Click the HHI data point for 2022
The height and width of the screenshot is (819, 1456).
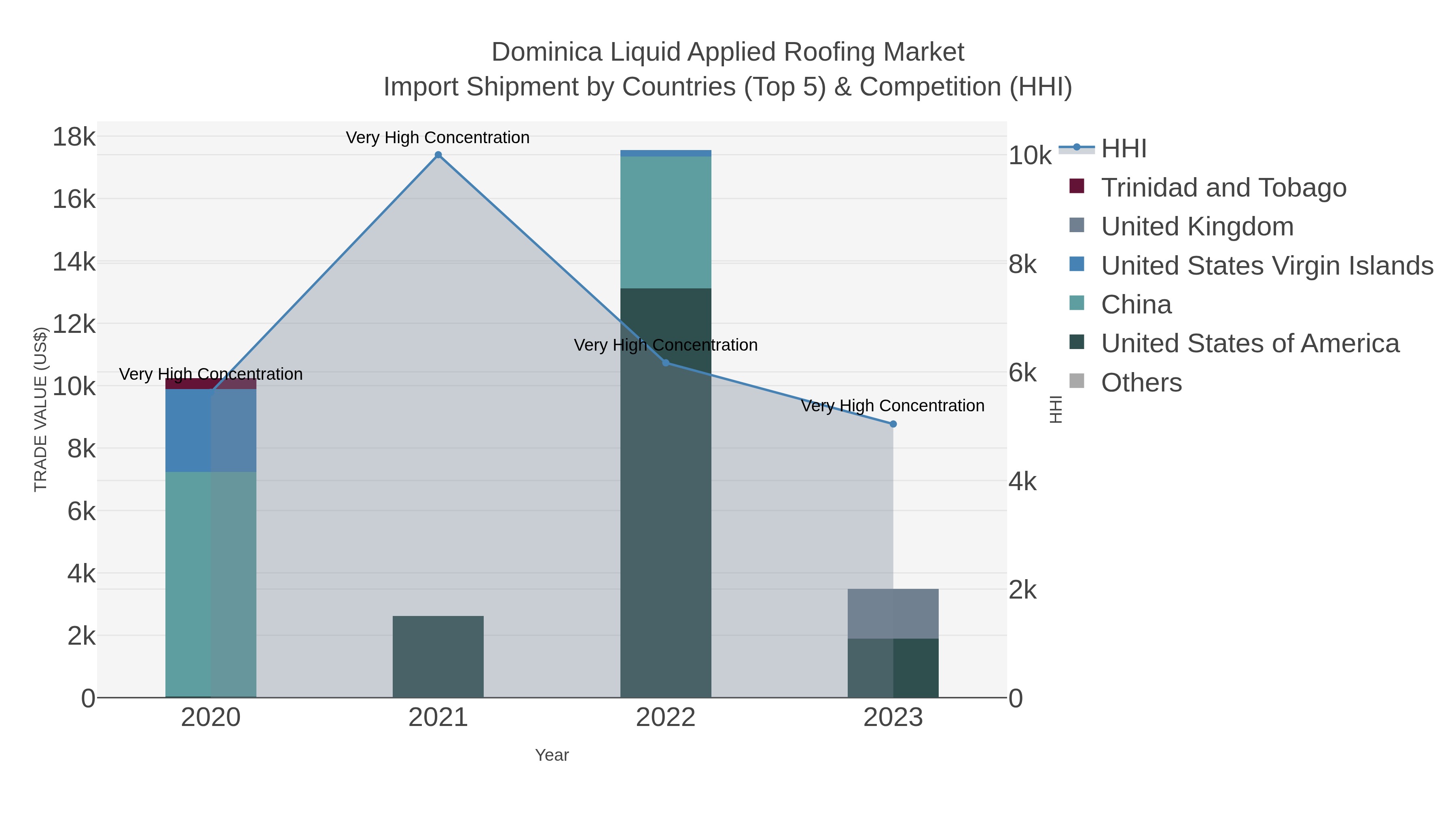tap(665, 363)
